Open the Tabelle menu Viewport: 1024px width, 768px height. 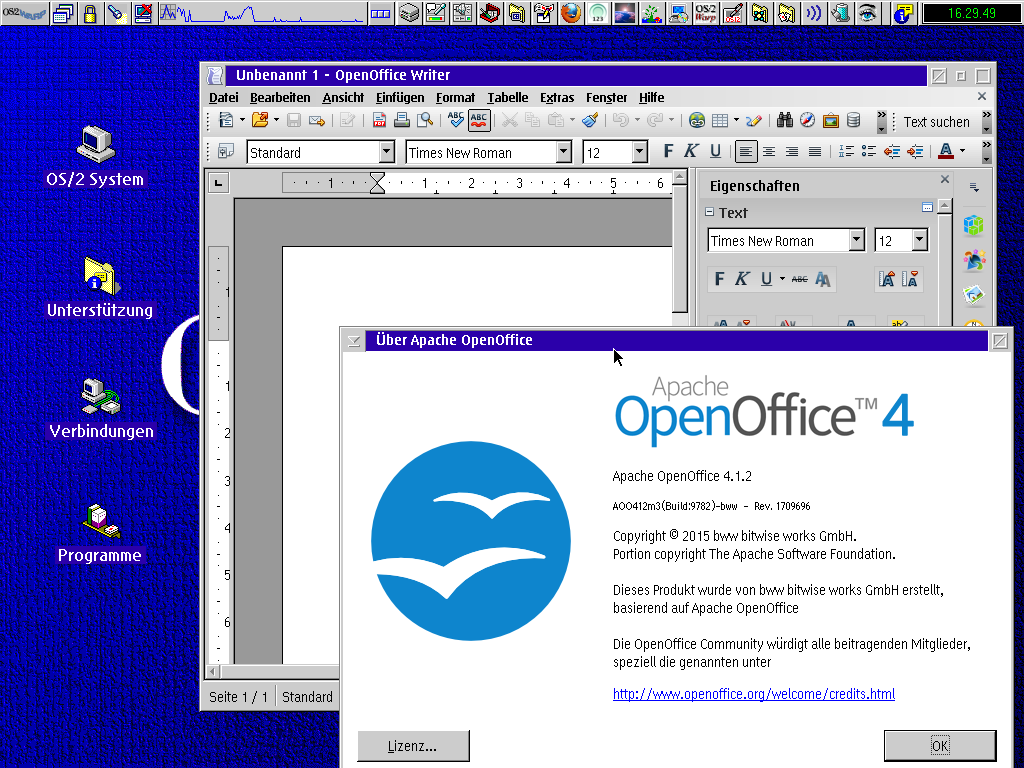tap(507, 97)
